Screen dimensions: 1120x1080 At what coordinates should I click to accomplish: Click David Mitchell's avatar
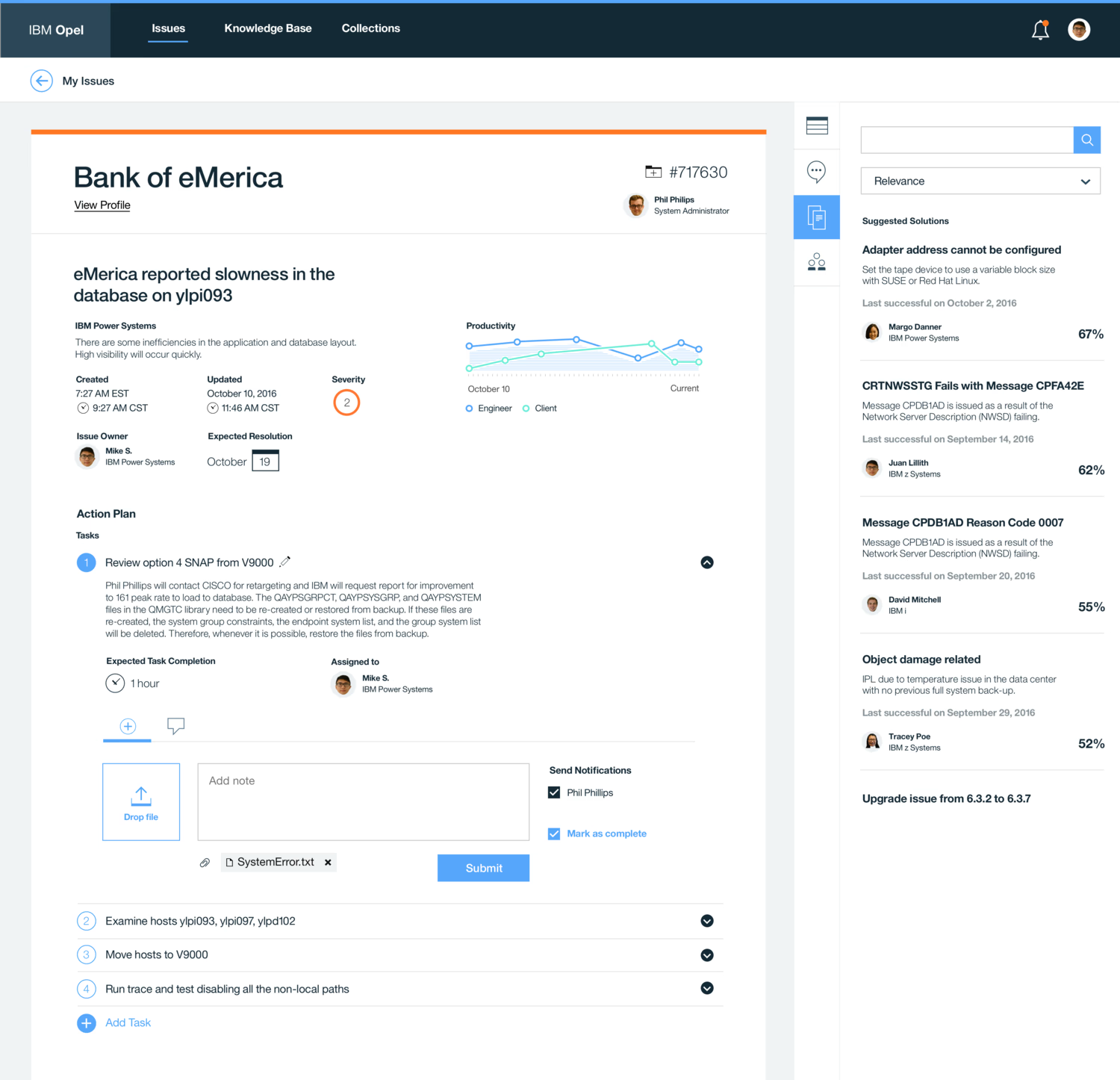click(872, 604)
